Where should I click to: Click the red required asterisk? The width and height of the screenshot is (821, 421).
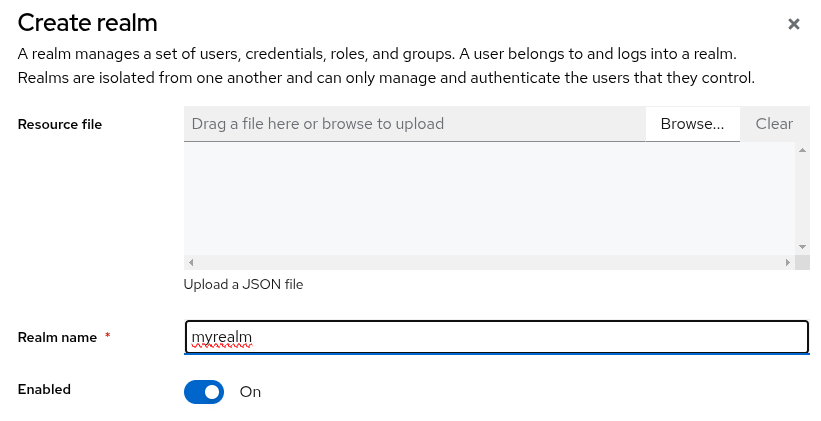click(x=107, y=337)
